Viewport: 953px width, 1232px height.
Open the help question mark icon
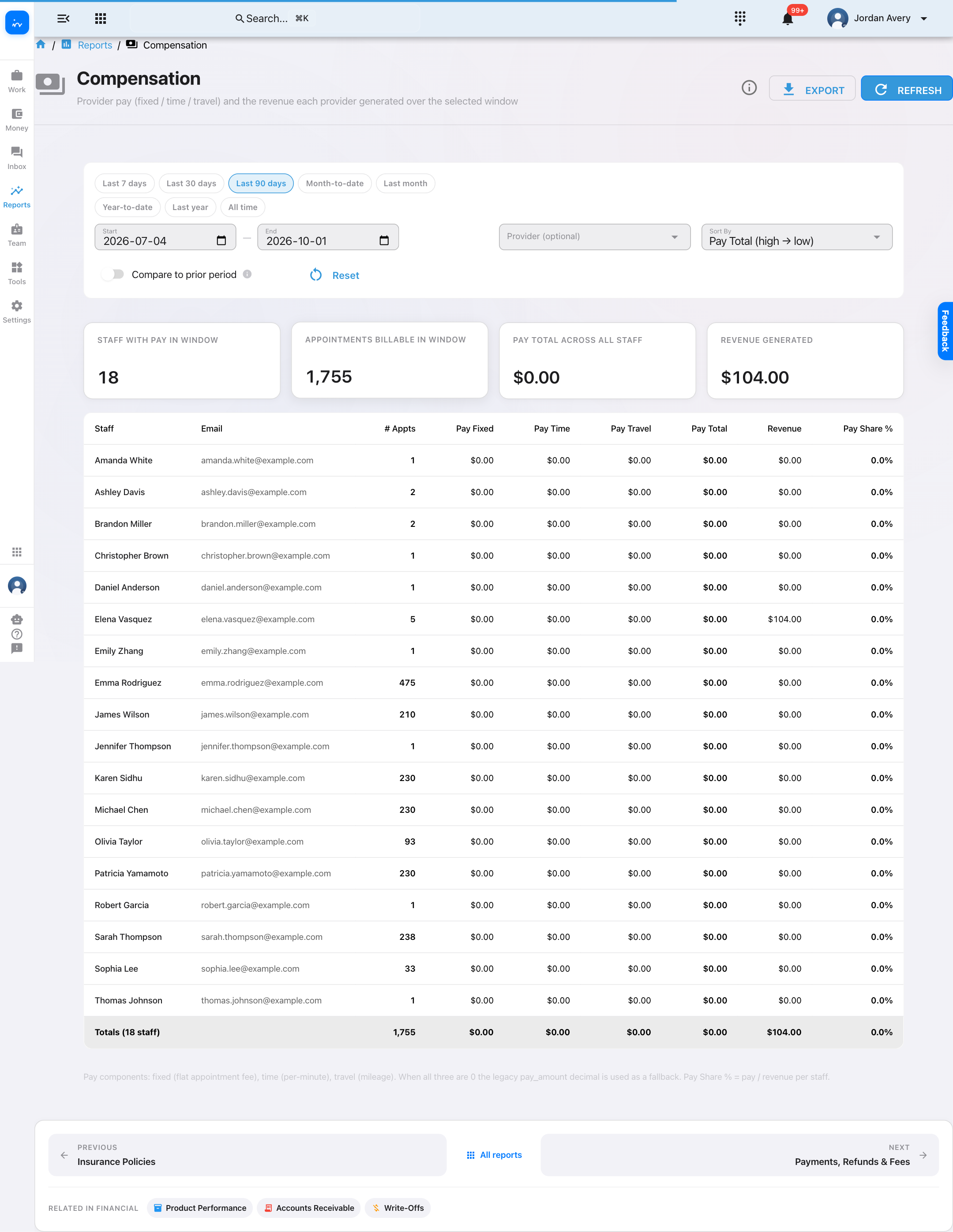pos(17,634)
